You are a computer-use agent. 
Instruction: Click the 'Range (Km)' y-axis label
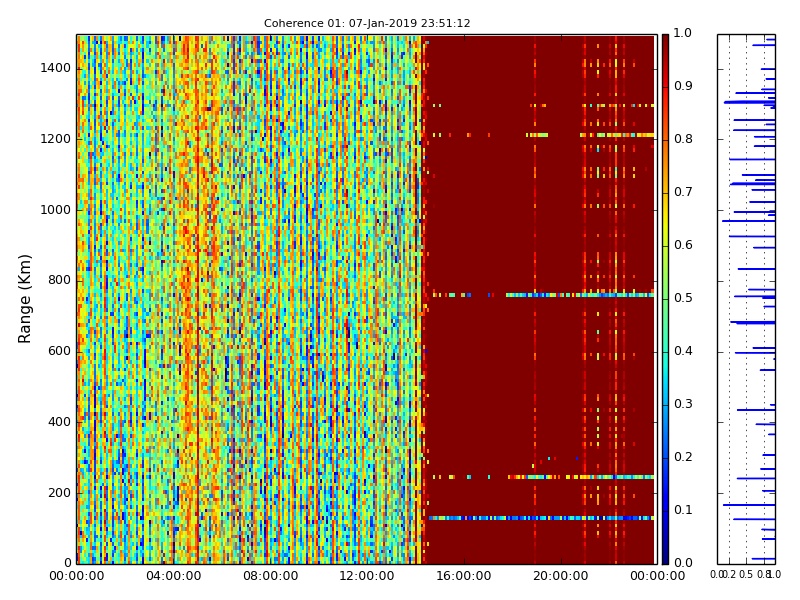point(24,299)
